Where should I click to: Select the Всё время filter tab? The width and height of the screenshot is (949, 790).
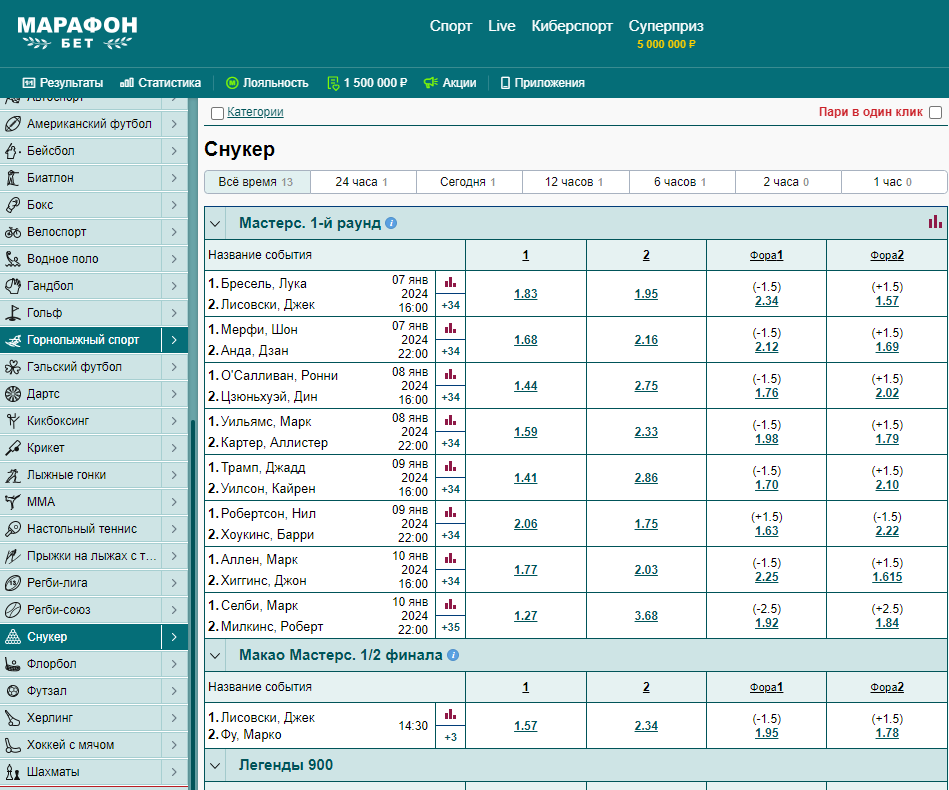[257, 182]
